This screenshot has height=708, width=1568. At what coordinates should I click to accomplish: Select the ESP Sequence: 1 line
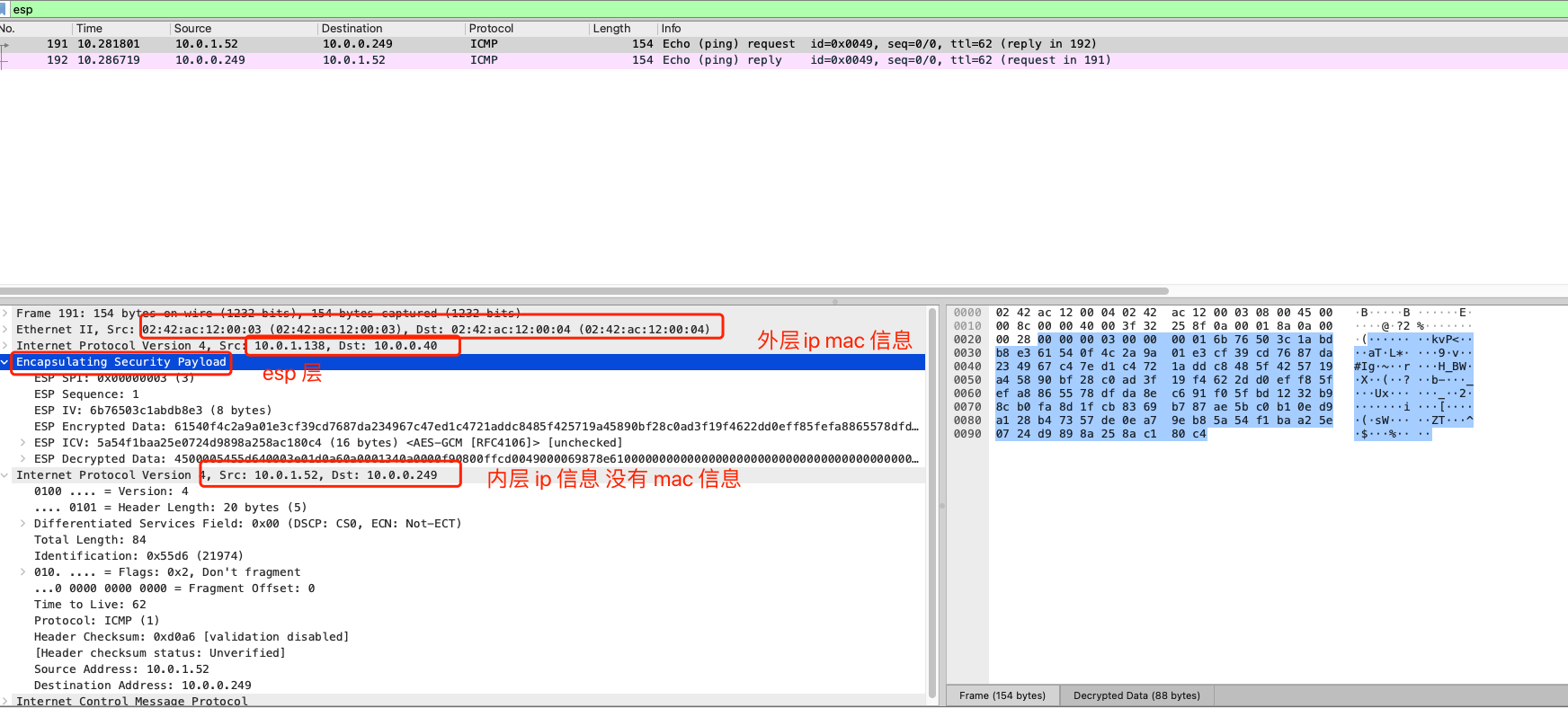pos(86,394)
